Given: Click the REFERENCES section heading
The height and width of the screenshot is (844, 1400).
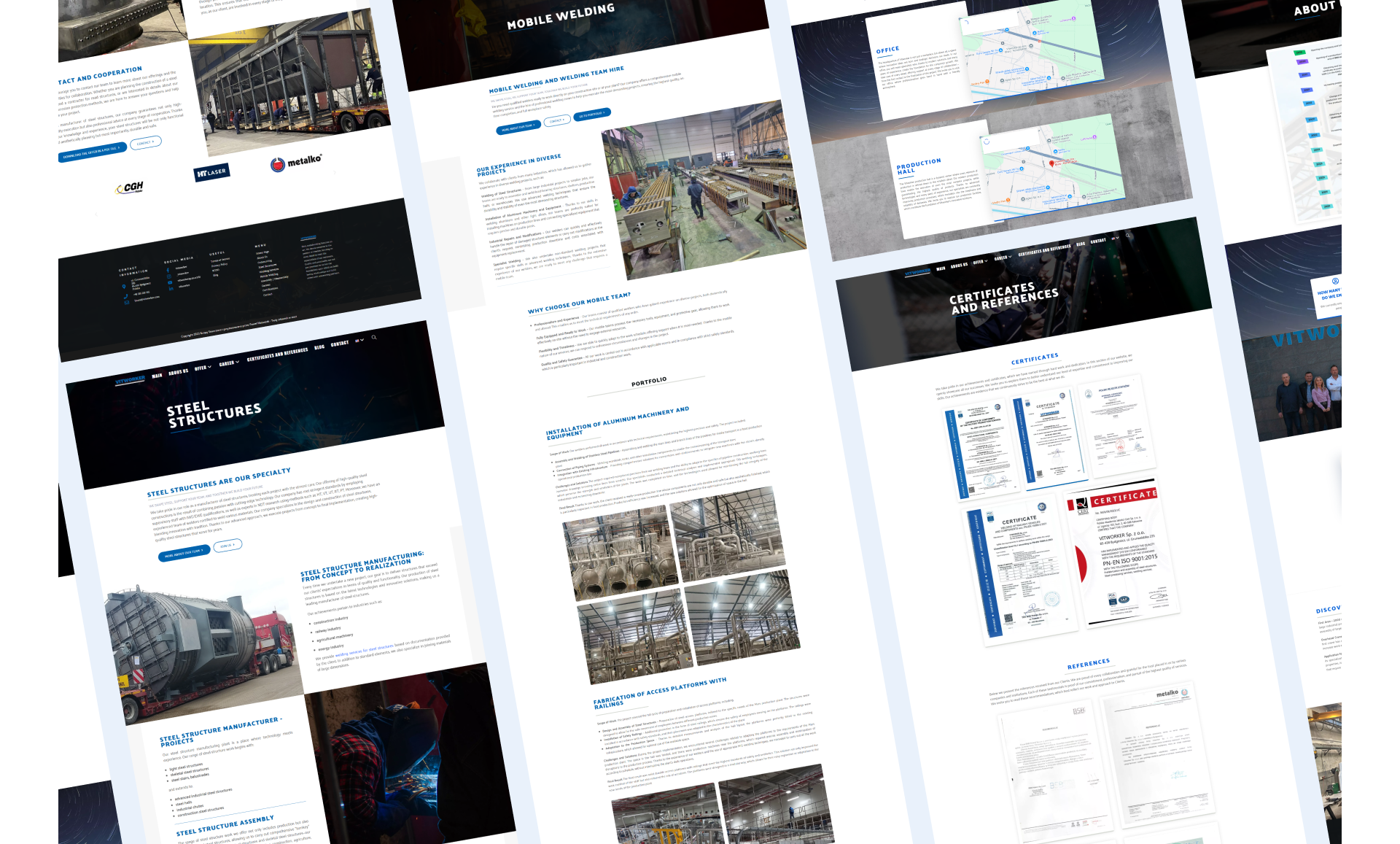Looking at the screenshot, I should pyautogui.click(x=1089, y=663).
